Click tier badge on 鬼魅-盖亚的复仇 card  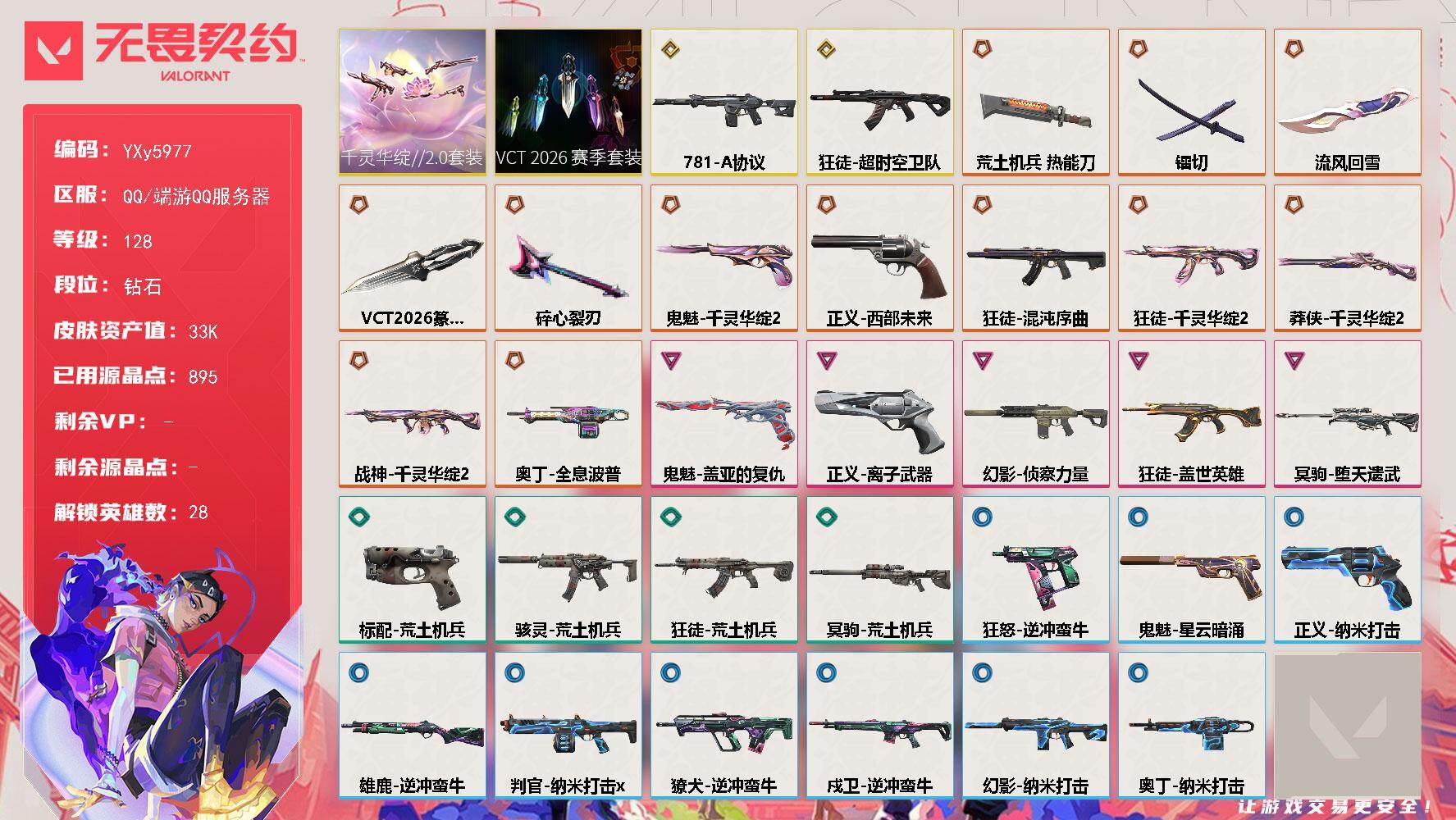tap(671, 359)
